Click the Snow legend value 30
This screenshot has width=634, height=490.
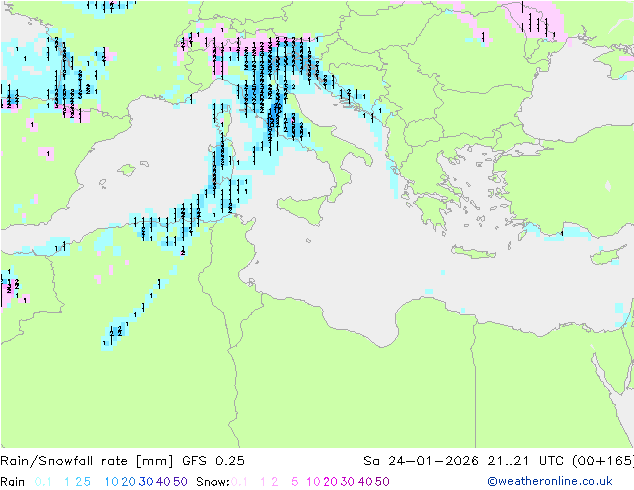coord(348,482)
